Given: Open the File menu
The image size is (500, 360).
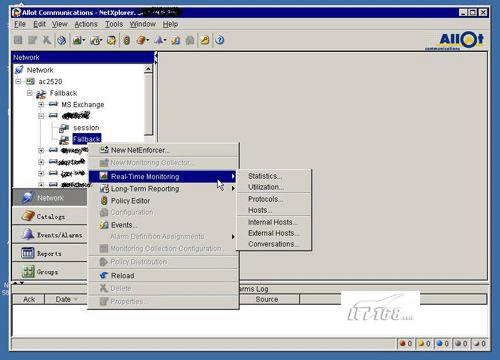Looking at the screenshot, I should pos(20,24).
